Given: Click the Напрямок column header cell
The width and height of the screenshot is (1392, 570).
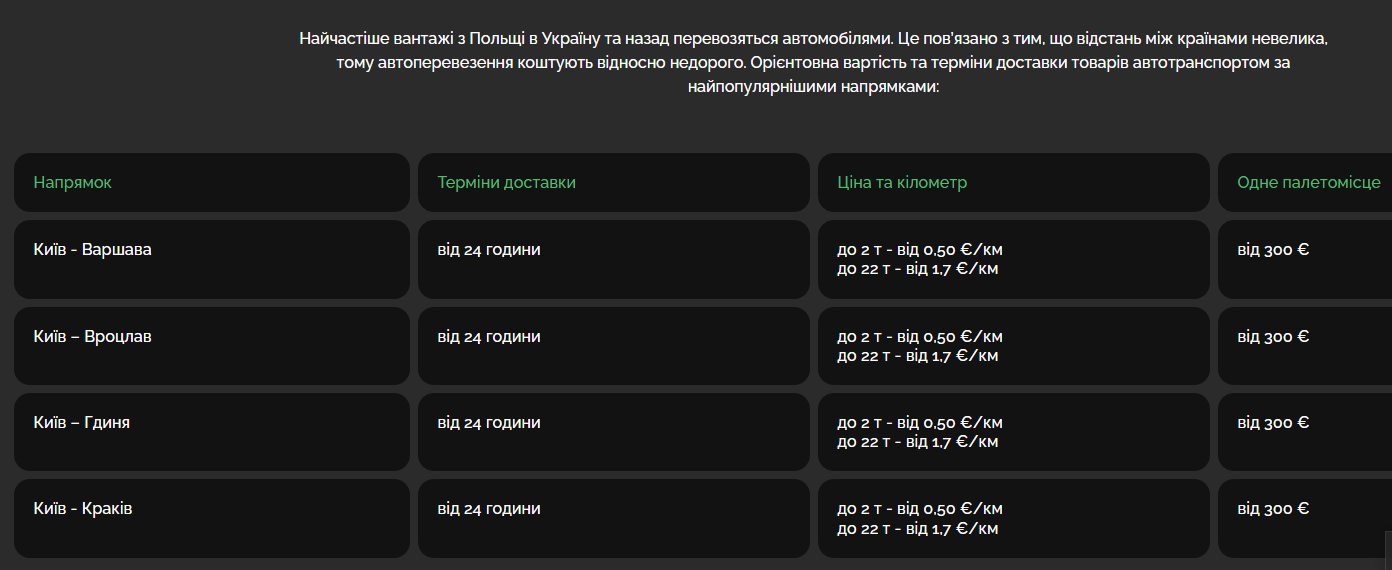Looking at the screenshot, I should click(212, 182).
